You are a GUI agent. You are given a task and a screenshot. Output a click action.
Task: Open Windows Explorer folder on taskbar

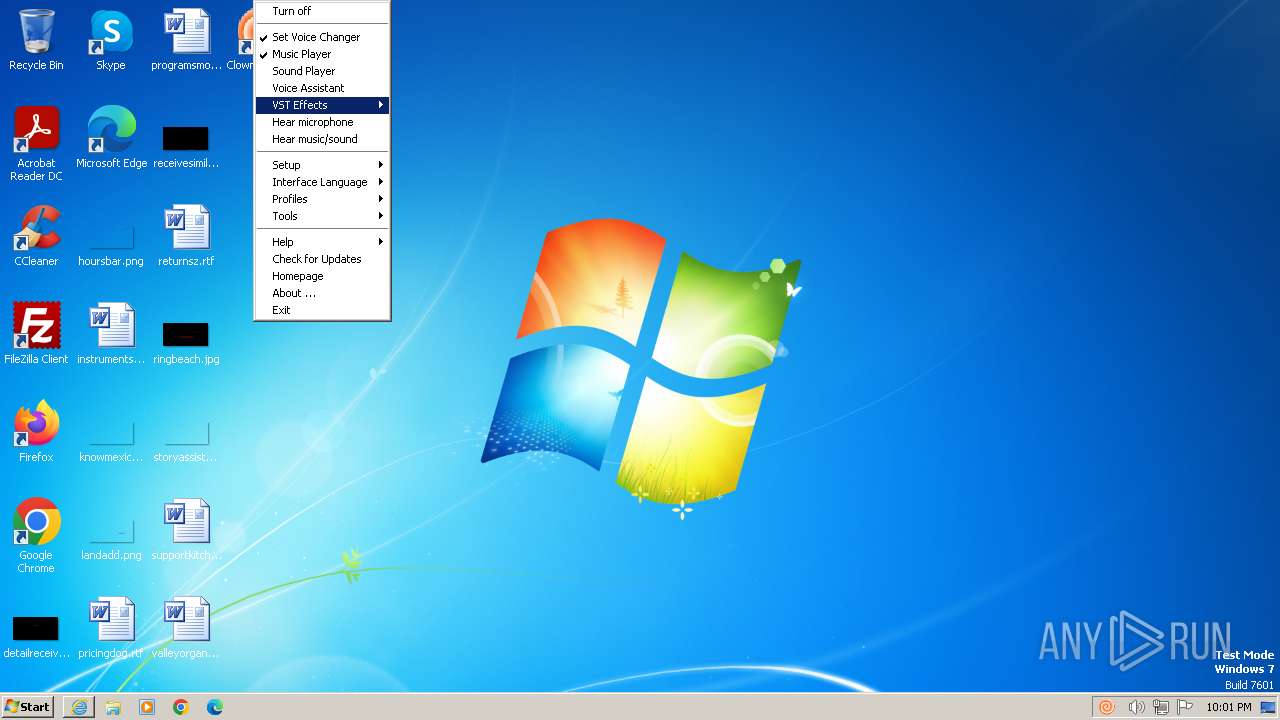point(113,707)
